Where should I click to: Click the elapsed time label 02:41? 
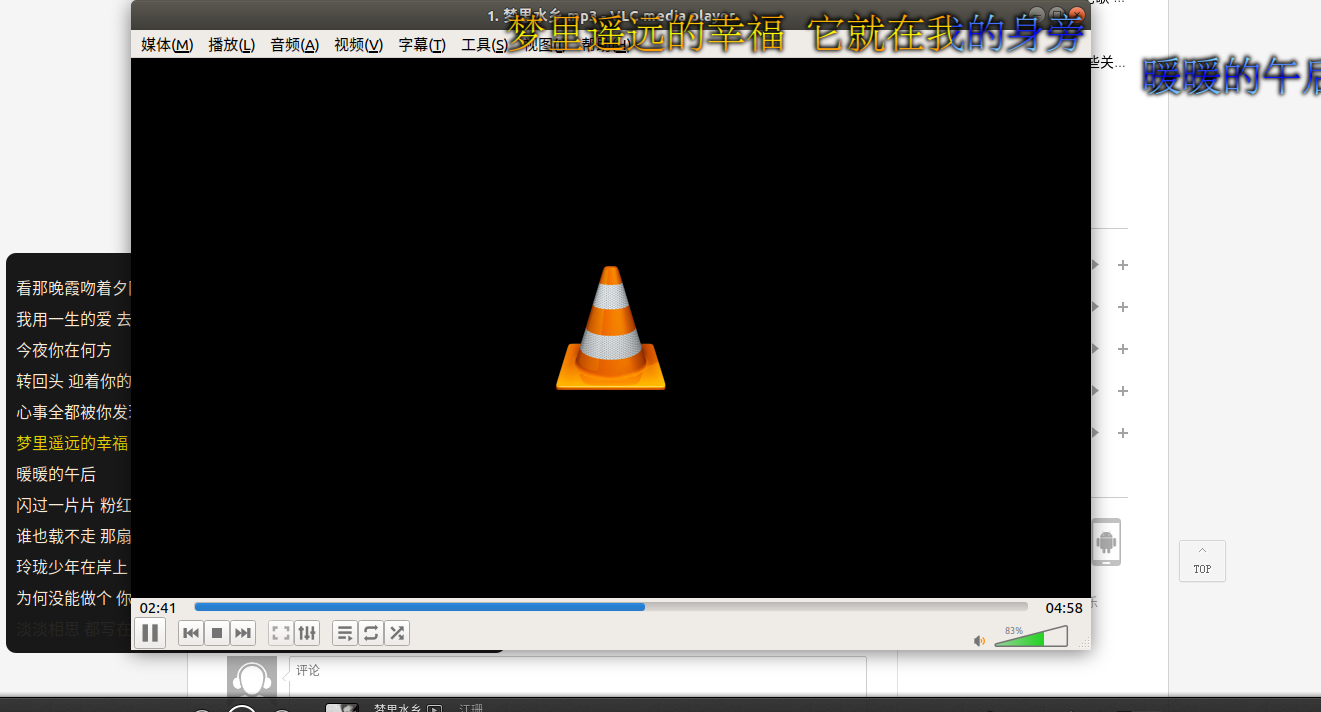(158, 608)
